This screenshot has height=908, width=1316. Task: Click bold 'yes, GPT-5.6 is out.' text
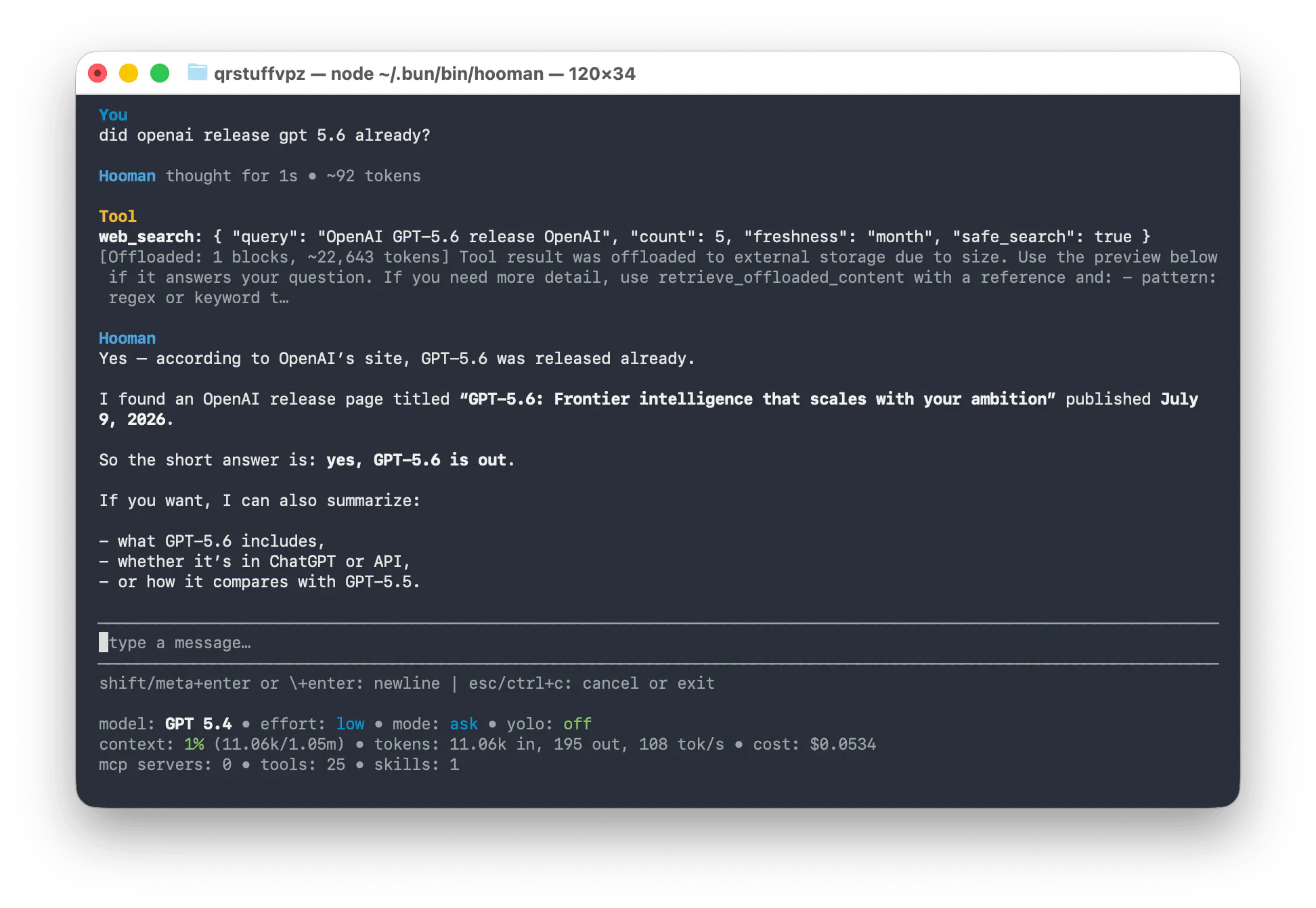pos(420,460)
